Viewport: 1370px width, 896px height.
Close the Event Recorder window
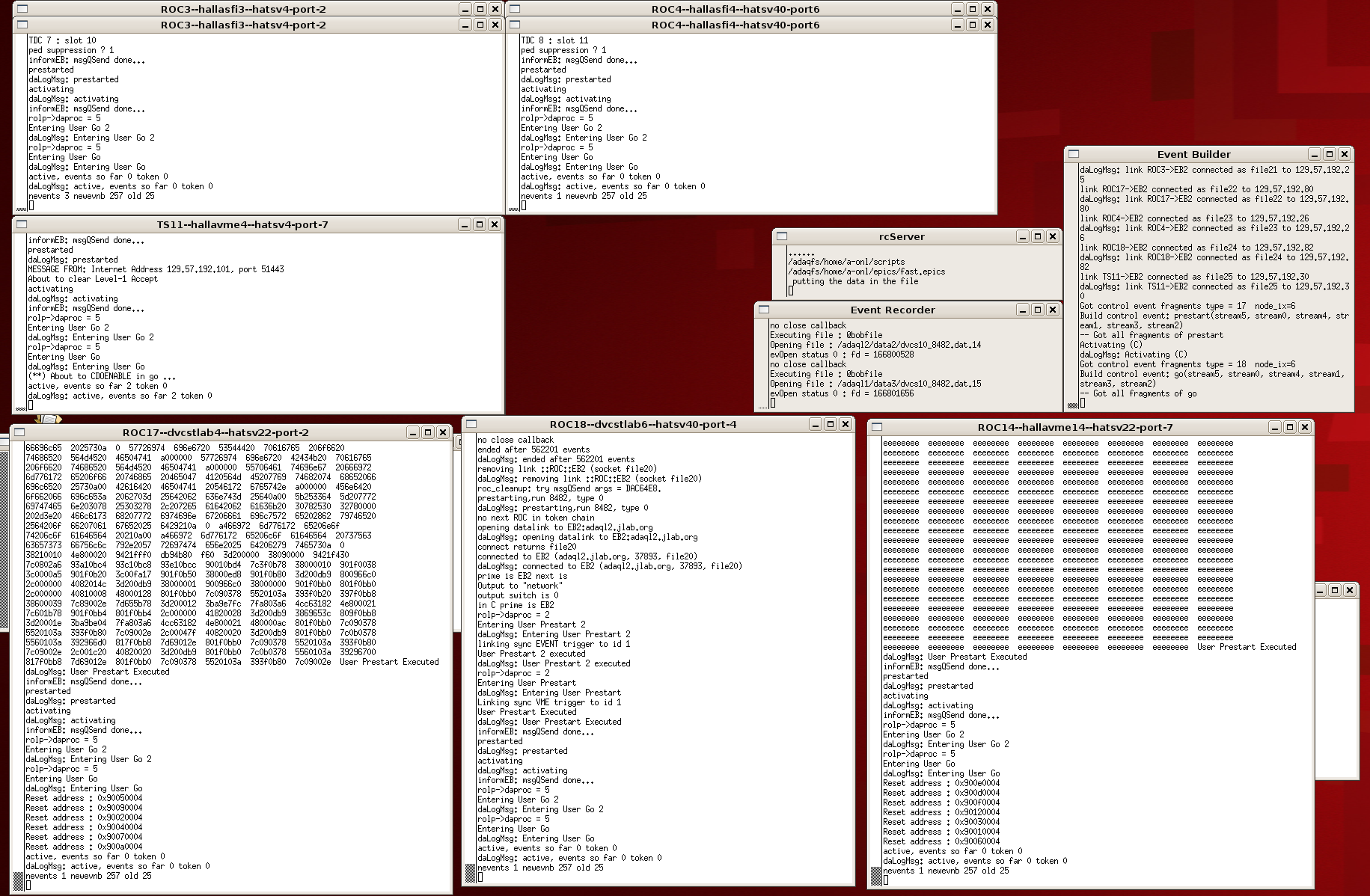pos(1053,310)
